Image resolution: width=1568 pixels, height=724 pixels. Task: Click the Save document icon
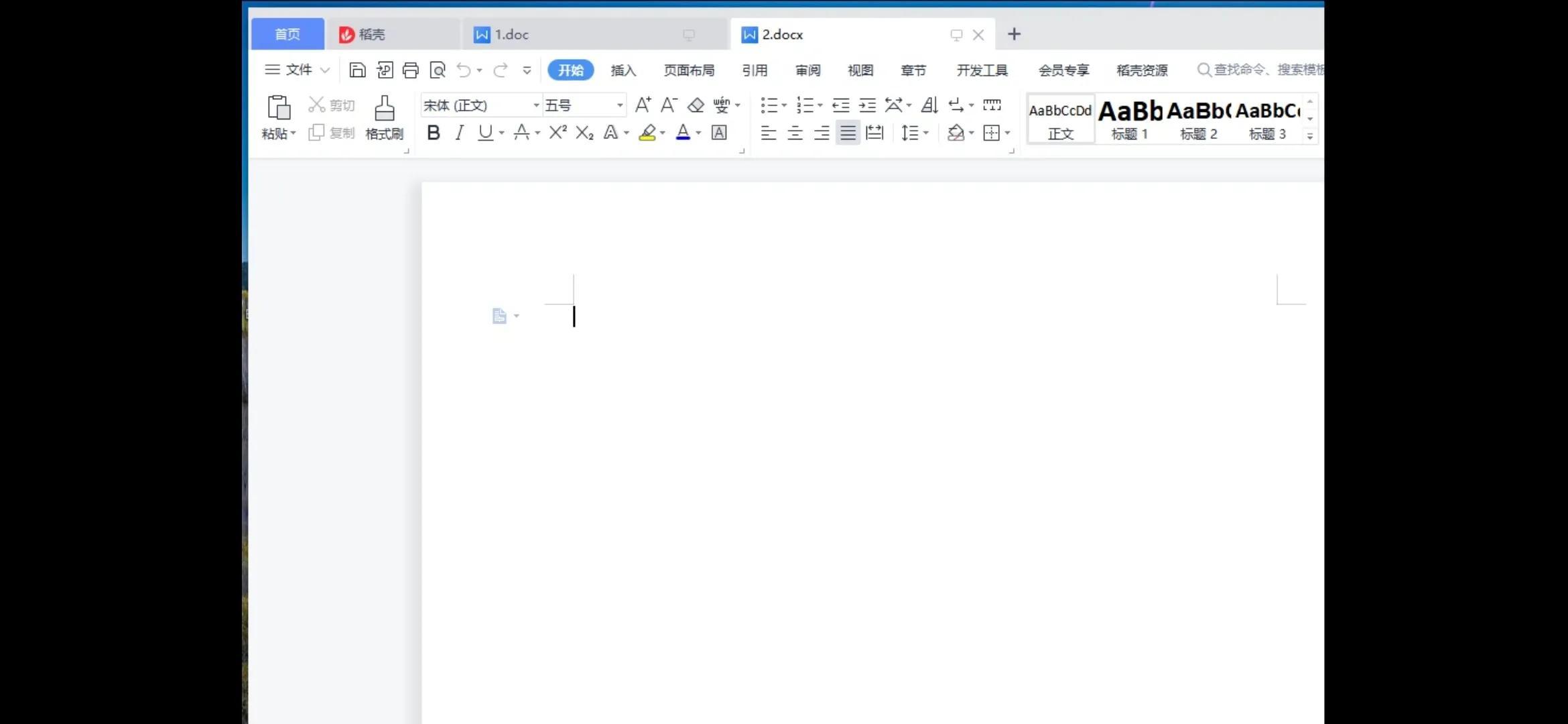[357, 70]
